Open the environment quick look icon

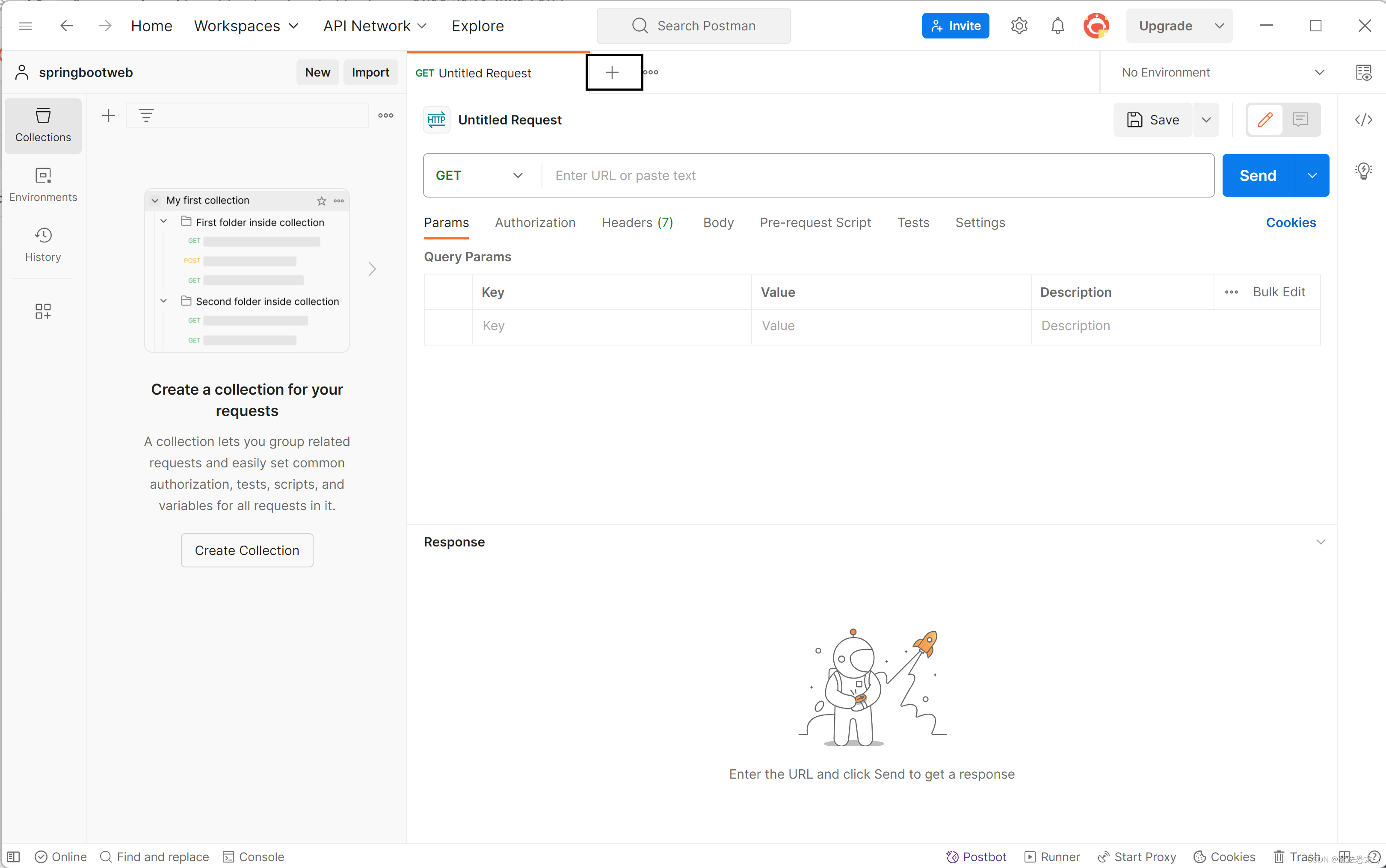coord(1364,72)
